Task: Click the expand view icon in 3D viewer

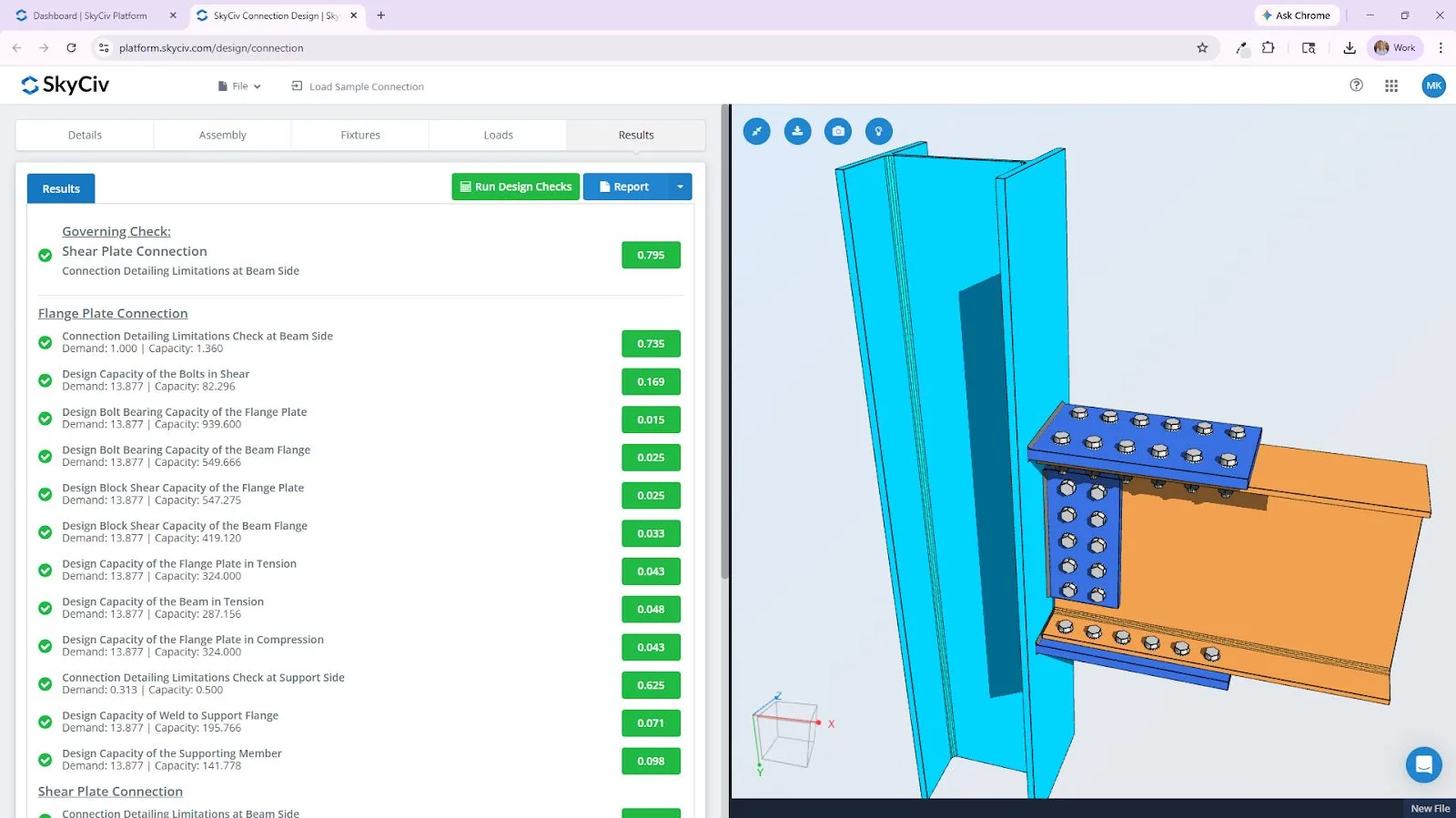Action: 756,131
